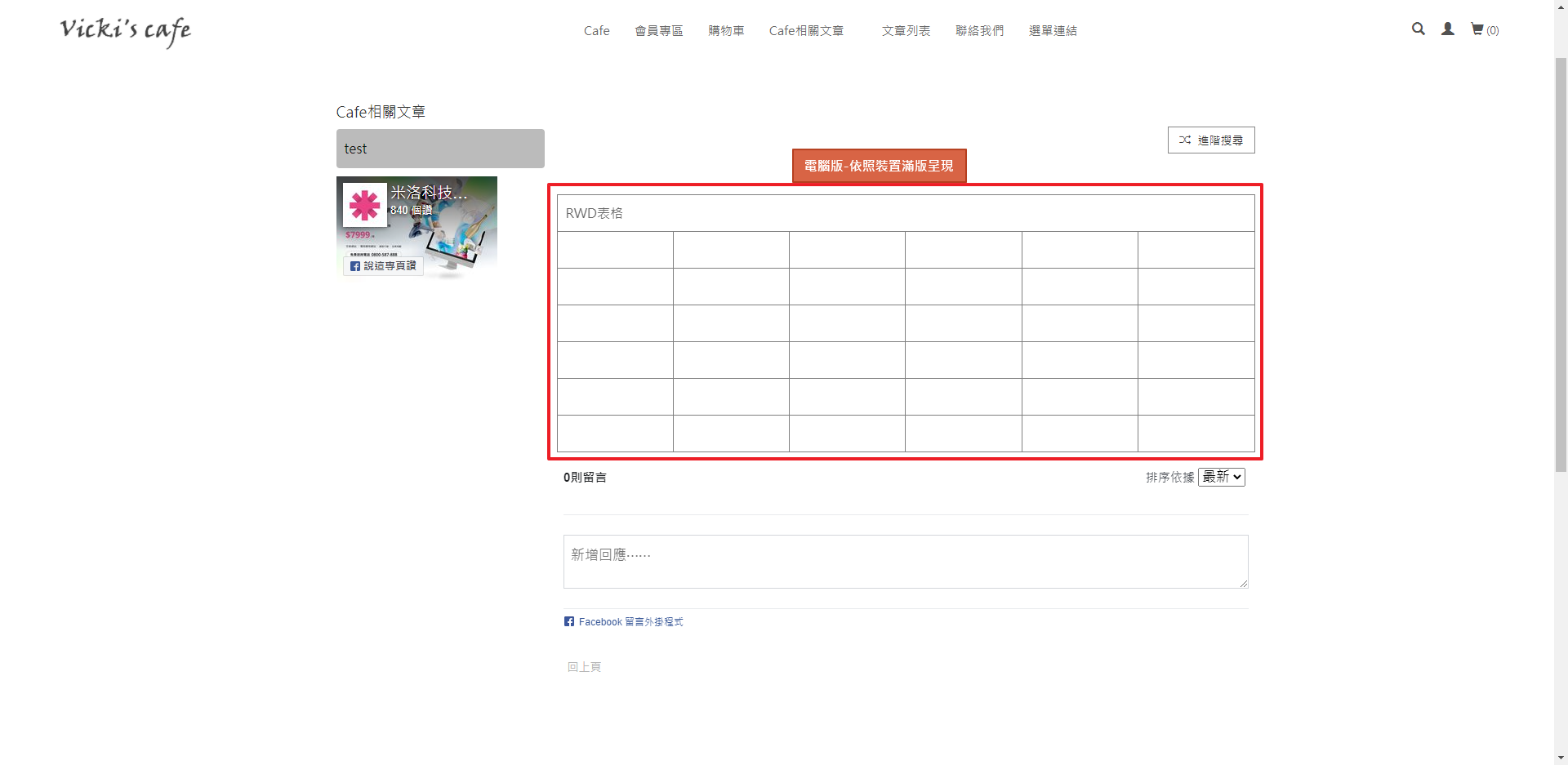Go to the 購物車 menu item
1568x765 pixels.
[x=726, y=31]
